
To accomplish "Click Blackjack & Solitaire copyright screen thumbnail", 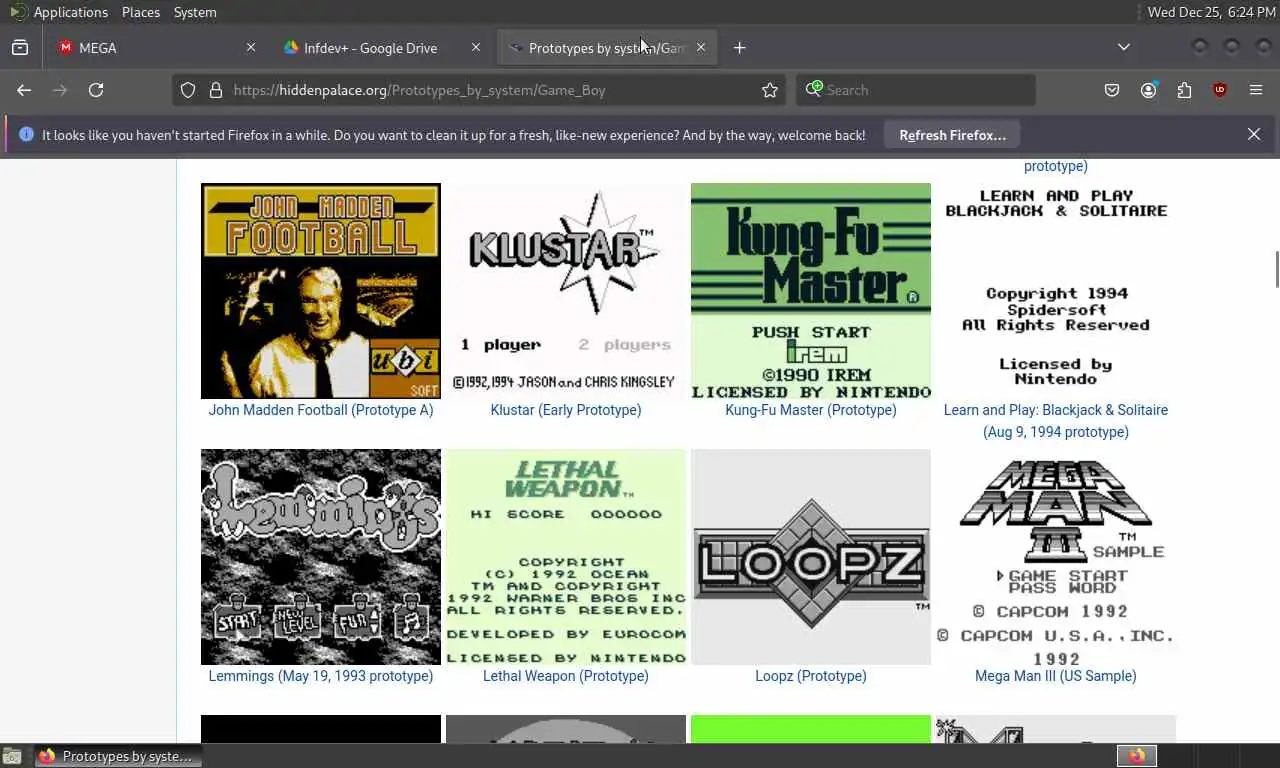I will (1056, 291).
